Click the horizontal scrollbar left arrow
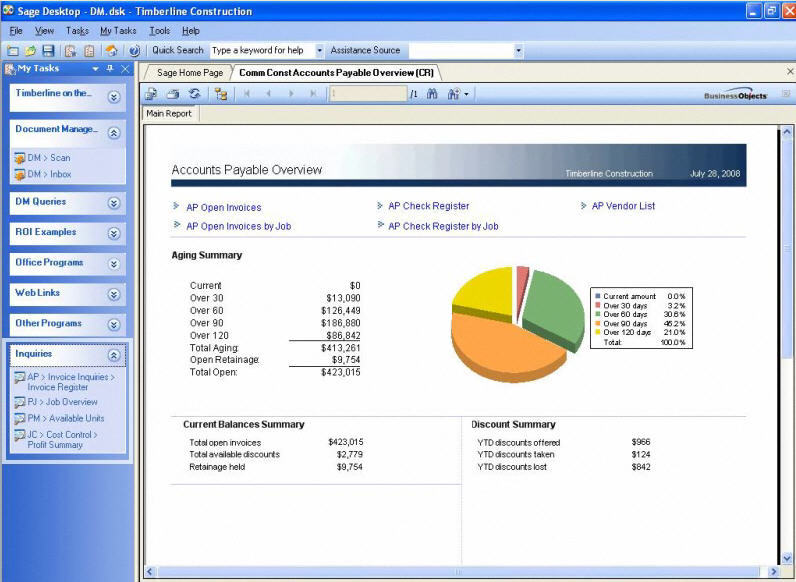The width and height of the screenshot is (796, 582). pos(150,572)
